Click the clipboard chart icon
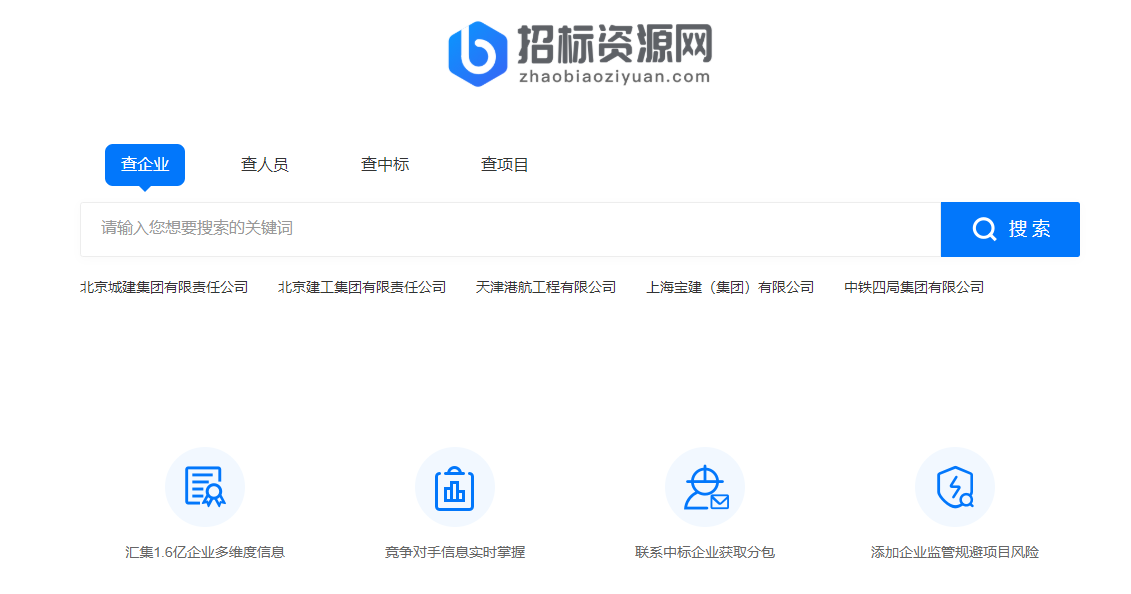 tap(454, 488)
